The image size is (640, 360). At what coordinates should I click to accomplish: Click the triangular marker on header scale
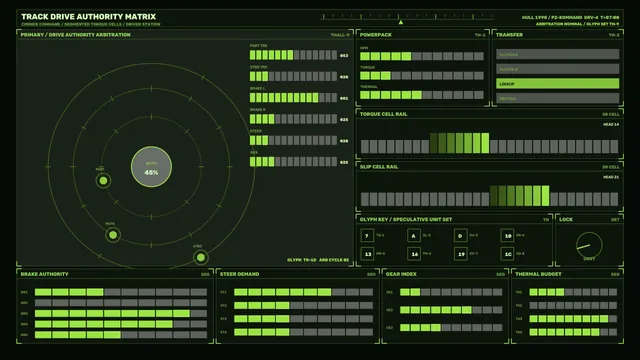coord(401,22)
